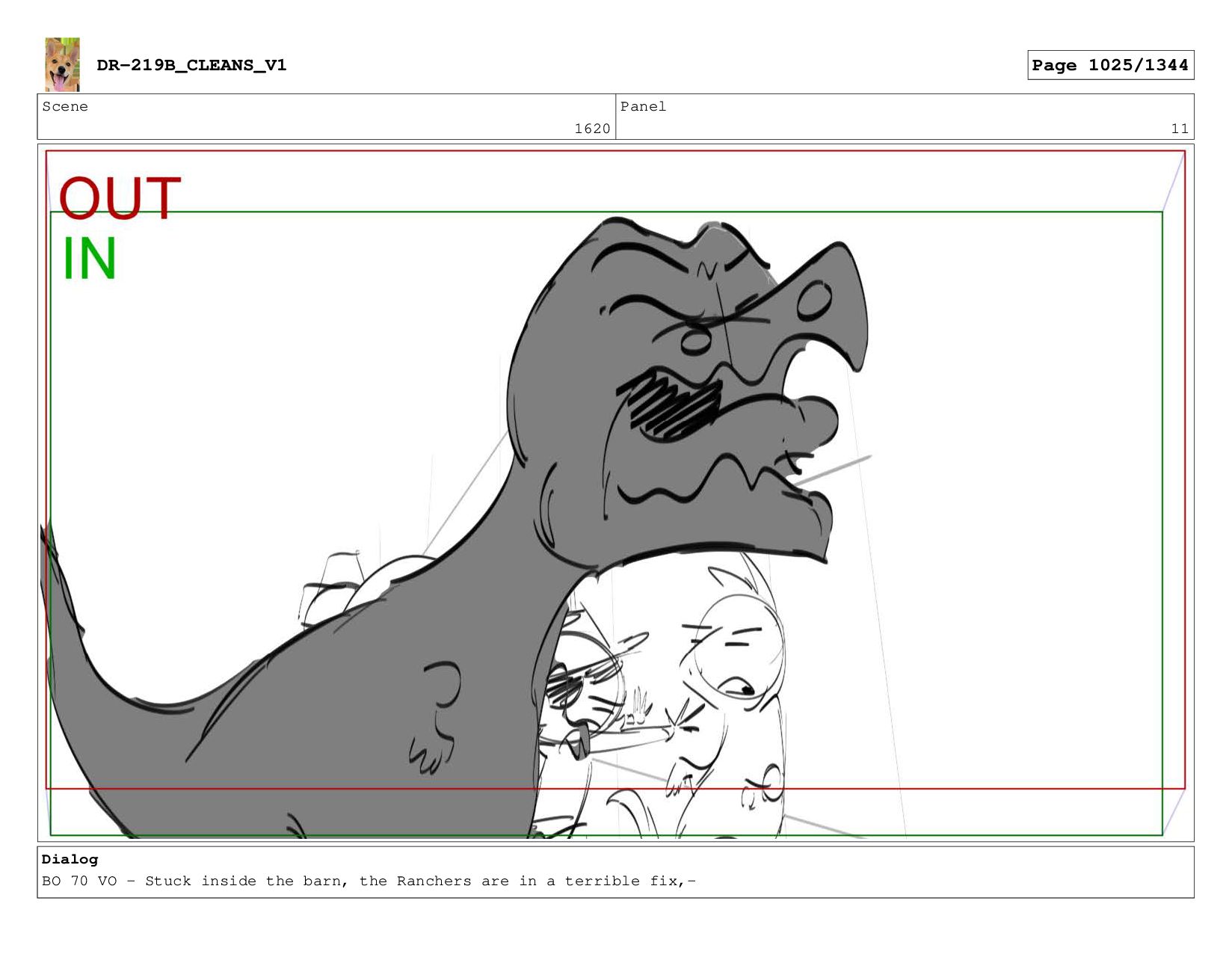This screenshot has width=1232, height=954.
Task: Click the Panel label
Action: tap(643, 107)
